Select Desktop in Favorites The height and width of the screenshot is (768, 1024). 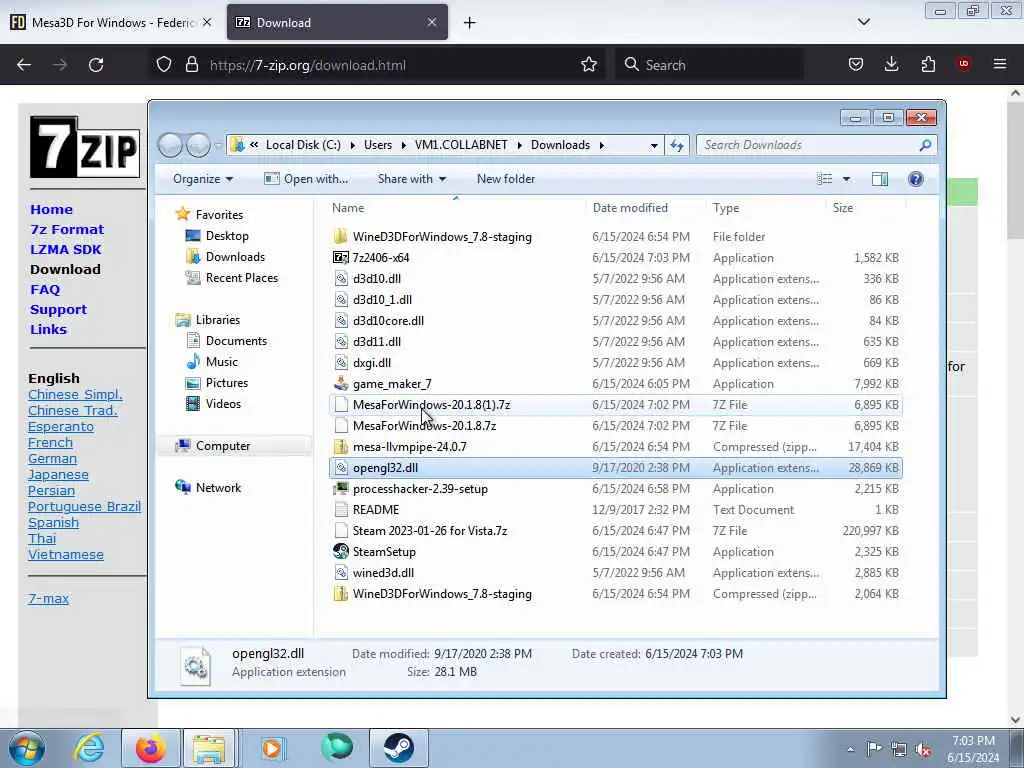(x=227, y=236)
